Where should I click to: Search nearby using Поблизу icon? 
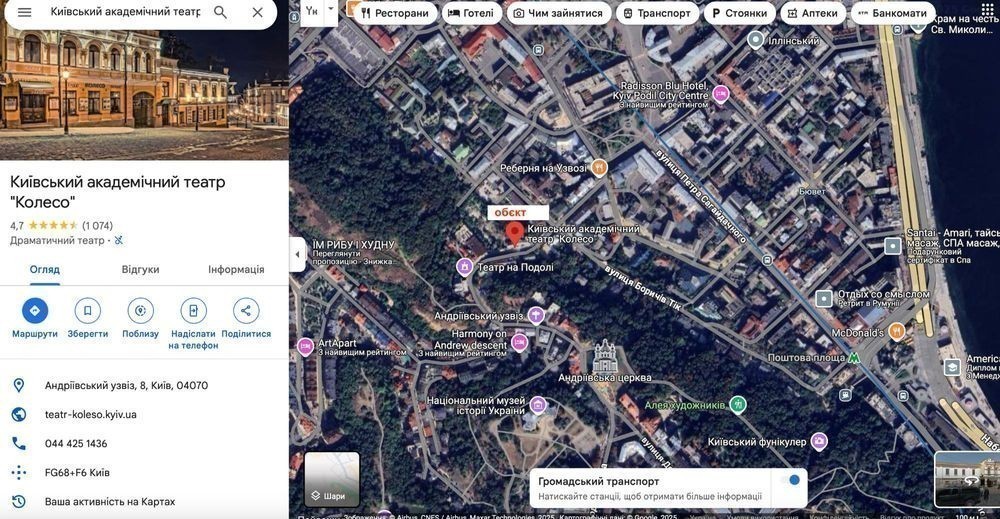140,311
